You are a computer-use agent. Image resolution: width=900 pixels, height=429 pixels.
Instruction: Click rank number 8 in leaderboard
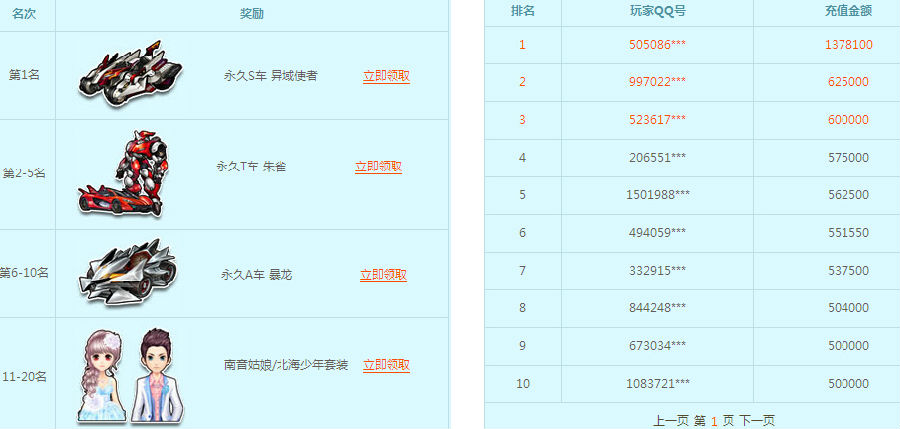(x=522, y=307)
